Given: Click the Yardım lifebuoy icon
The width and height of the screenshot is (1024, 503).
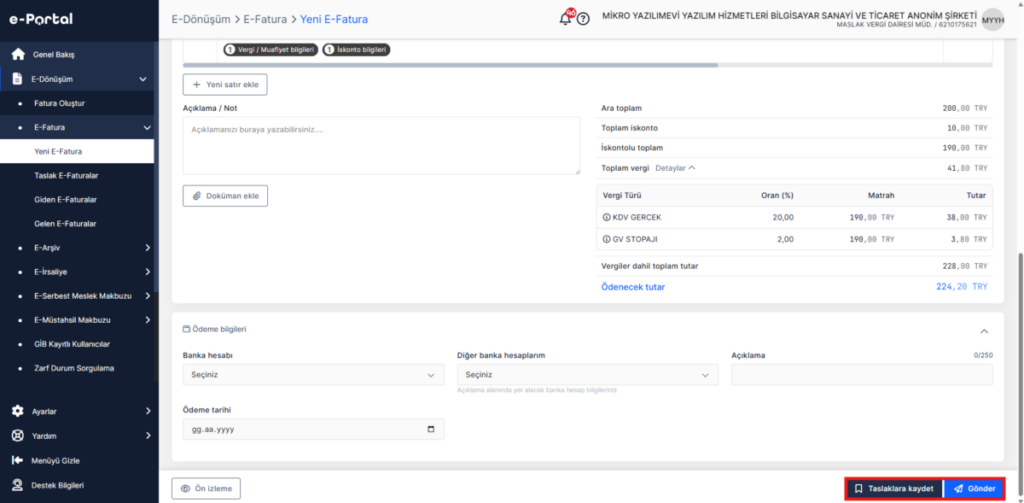Looking at the screenshot, I should tap(18, 436).
